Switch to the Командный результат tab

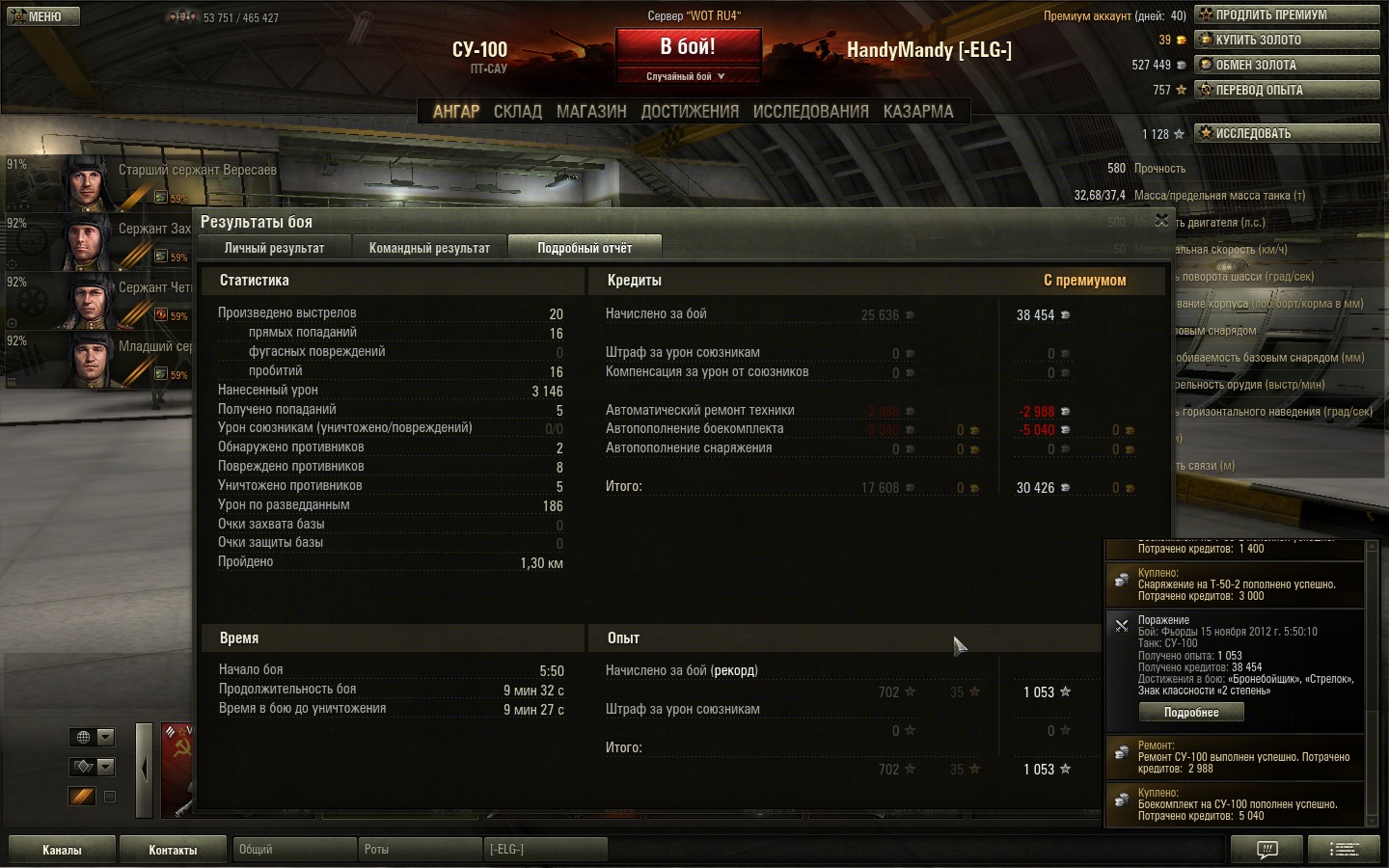click(x=429, y=248)
